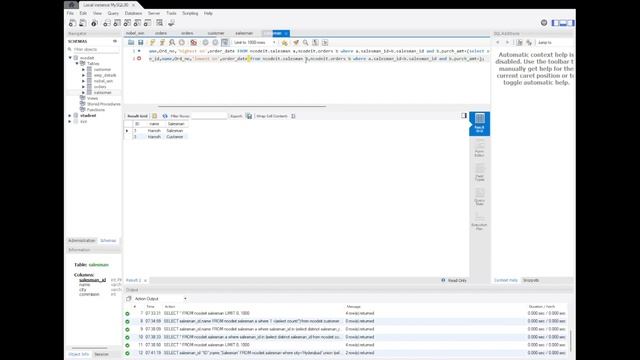The image size is (640, 360).
Task: Open the Query menu
Action: pyautogui.click(x=113, y=13)
